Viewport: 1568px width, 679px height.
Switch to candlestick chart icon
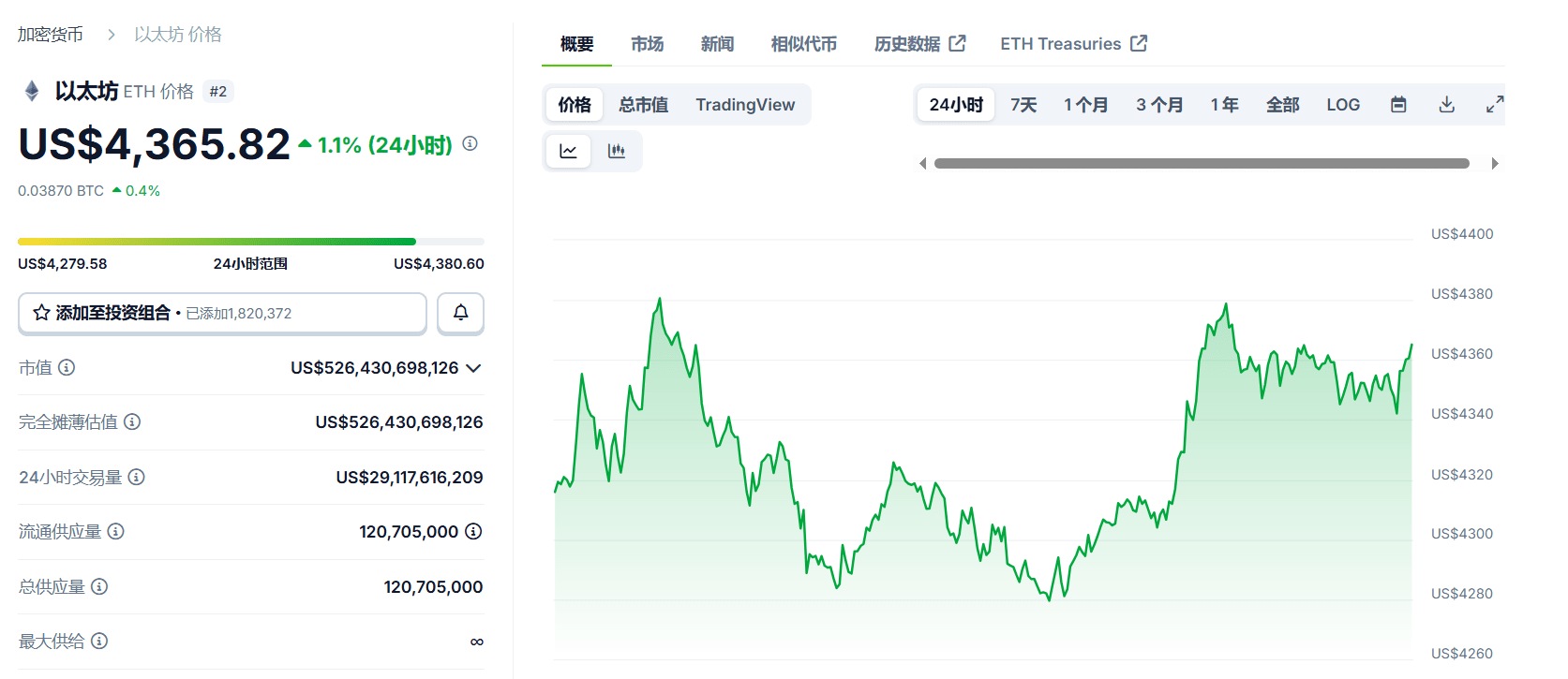616,151
